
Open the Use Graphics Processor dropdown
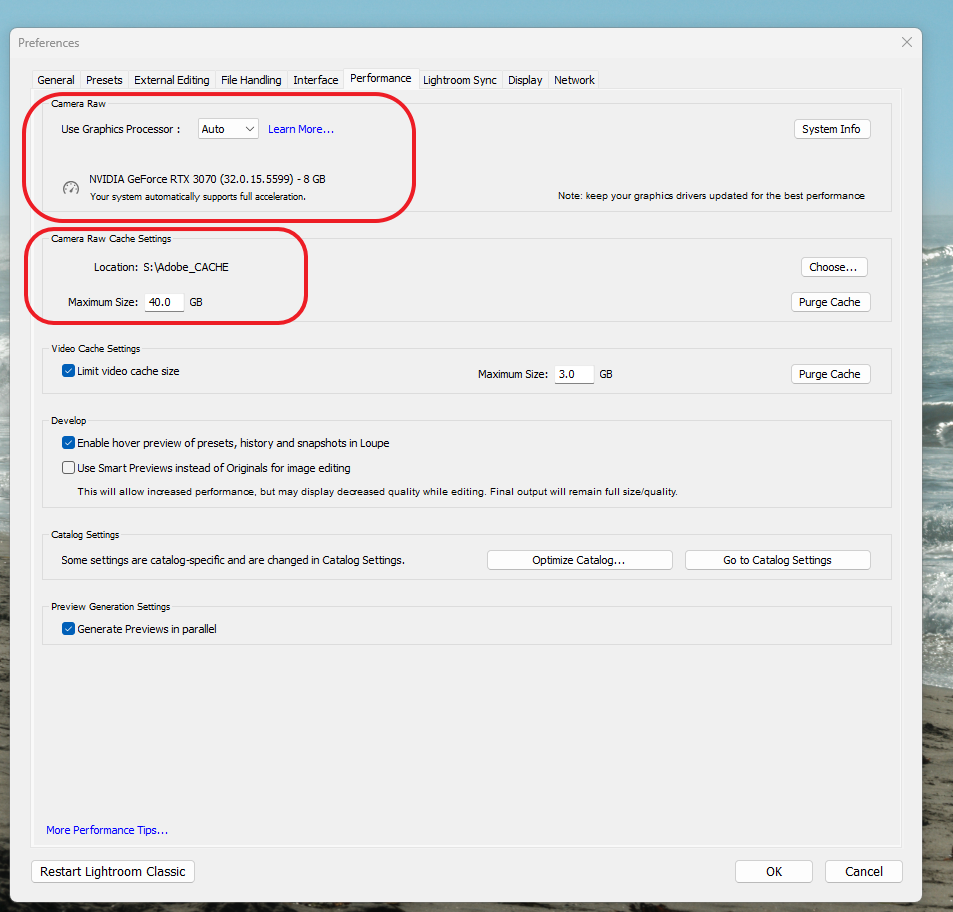pos(228,128)
